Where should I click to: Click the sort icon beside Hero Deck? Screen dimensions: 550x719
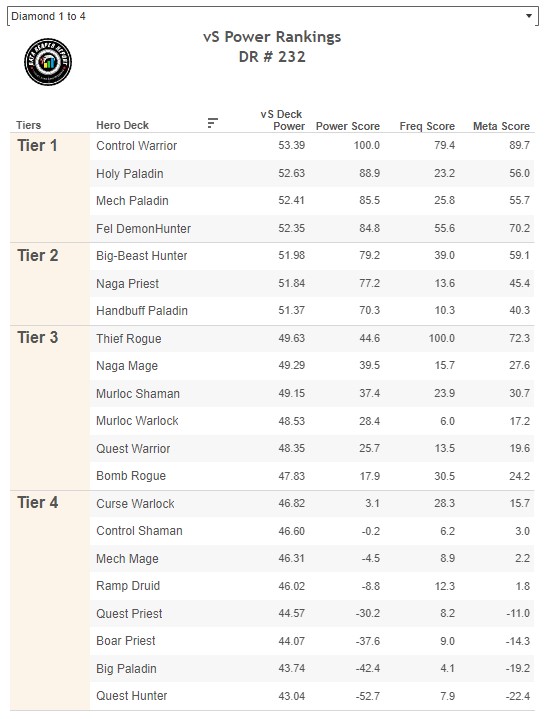click(x=212, y=123)
